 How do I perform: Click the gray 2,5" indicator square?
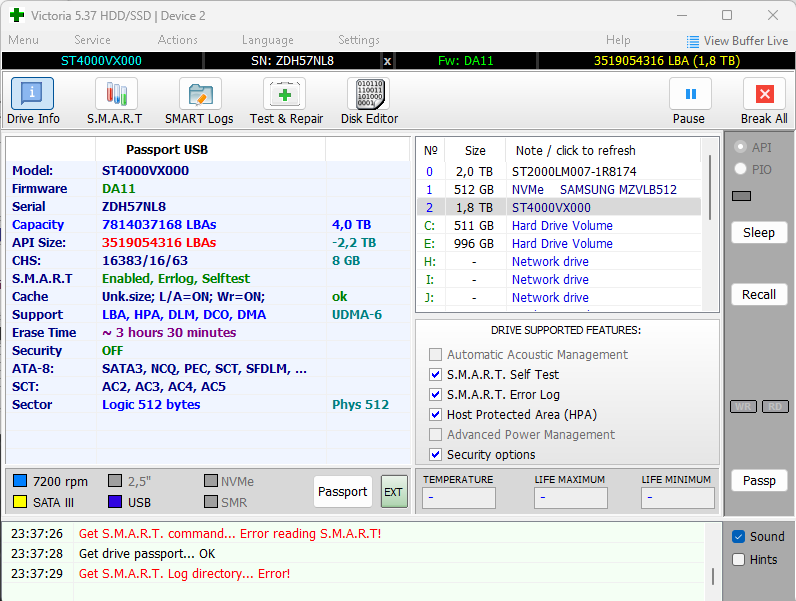coord(115,480)
